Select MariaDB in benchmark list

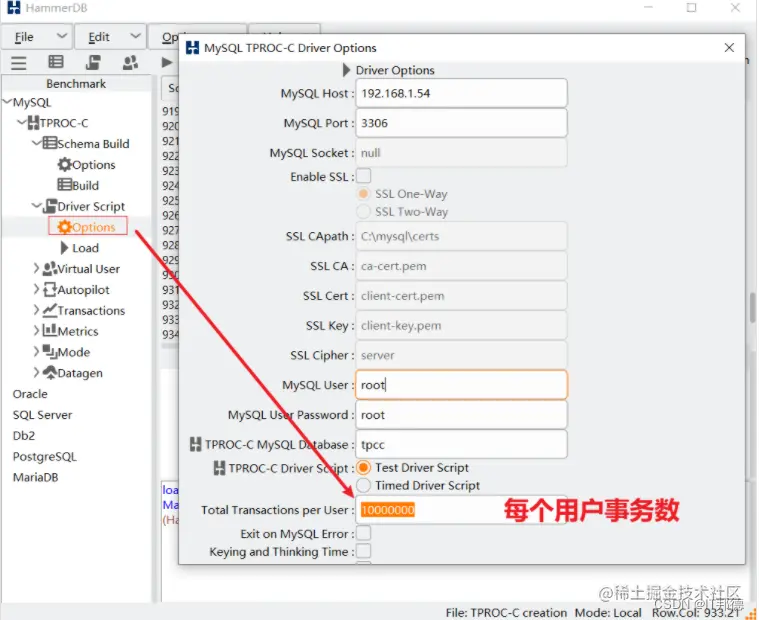[x=35, y=477]
